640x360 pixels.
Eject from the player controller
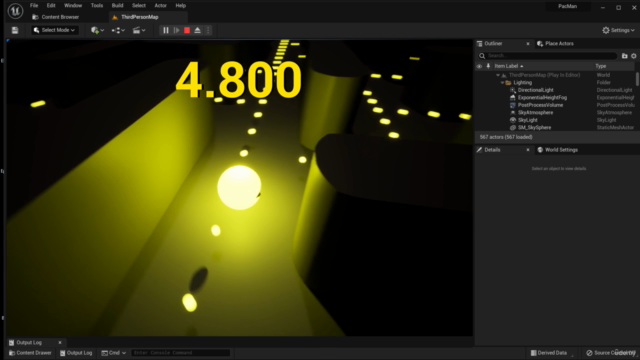tap(198, 30)
